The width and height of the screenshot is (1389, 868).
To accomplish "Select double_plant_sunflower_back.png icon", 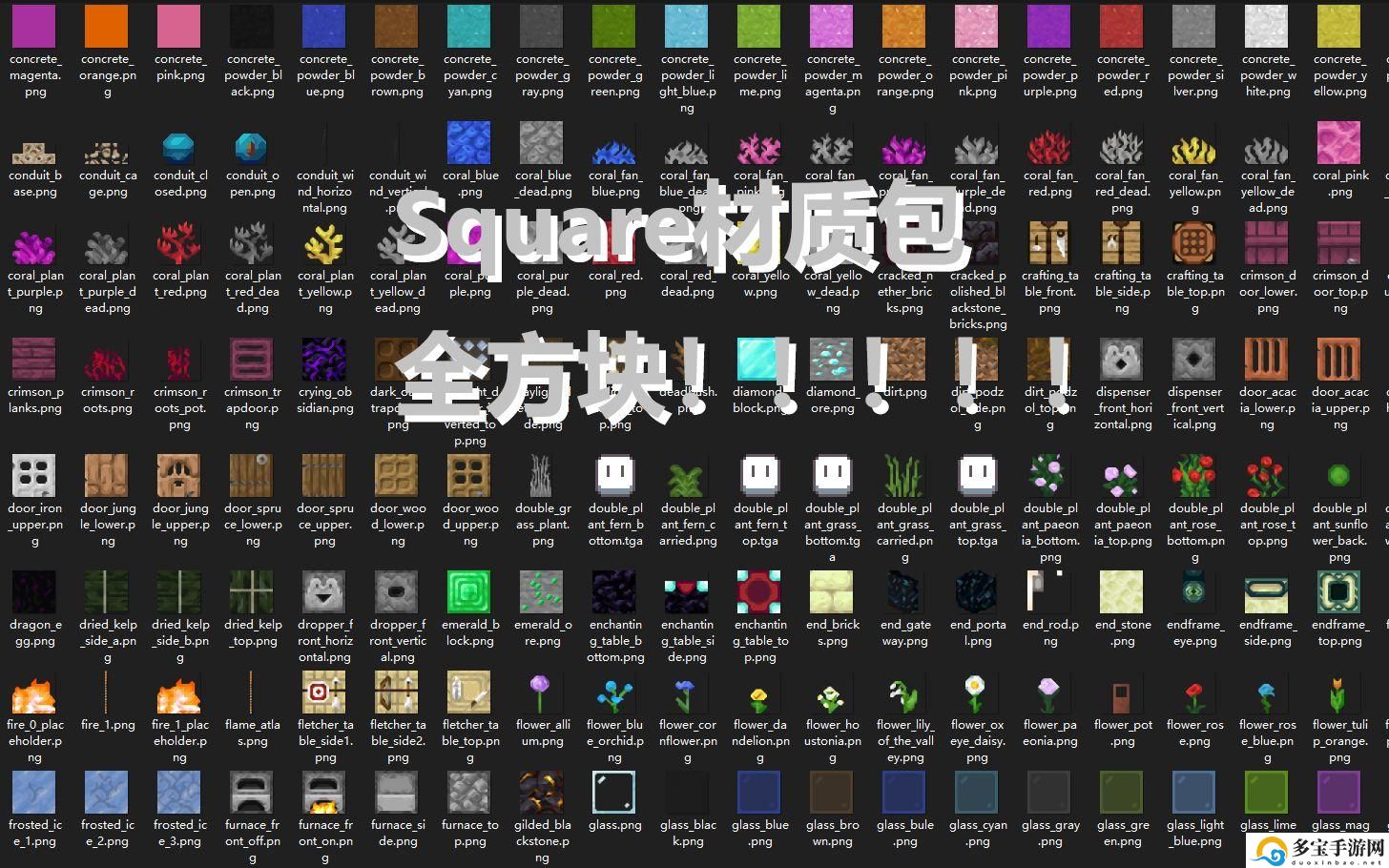I will [x=1339, y=475].
